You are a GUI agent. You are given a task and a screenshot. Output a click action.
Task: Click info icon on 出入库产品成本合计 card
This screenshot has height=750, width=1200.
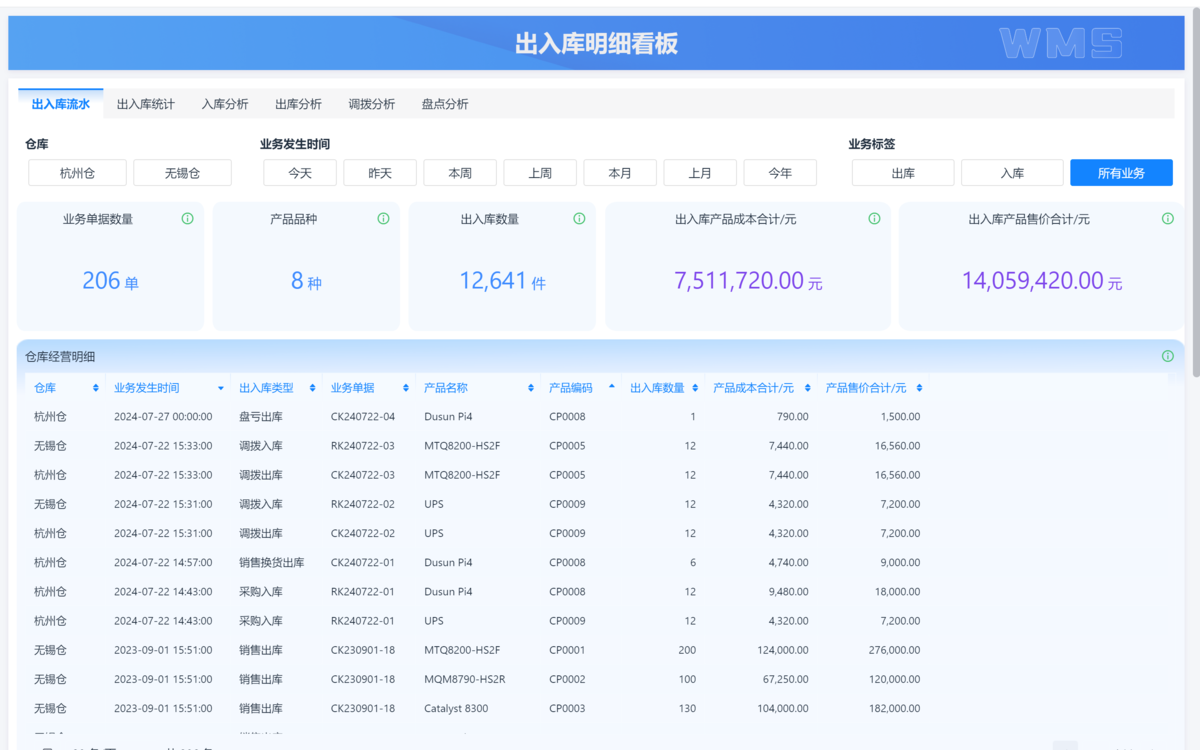[874, 219]
